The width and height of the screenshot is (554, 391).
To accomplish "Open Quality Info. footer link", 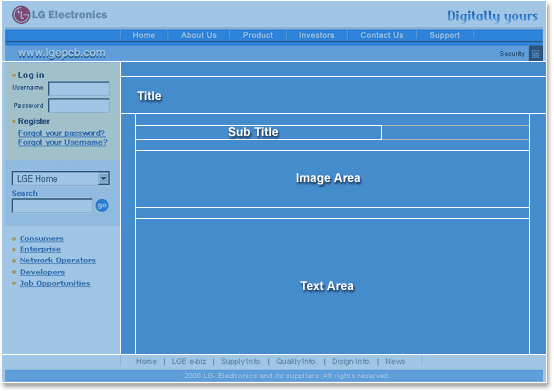I will click(x=297, y=361).
